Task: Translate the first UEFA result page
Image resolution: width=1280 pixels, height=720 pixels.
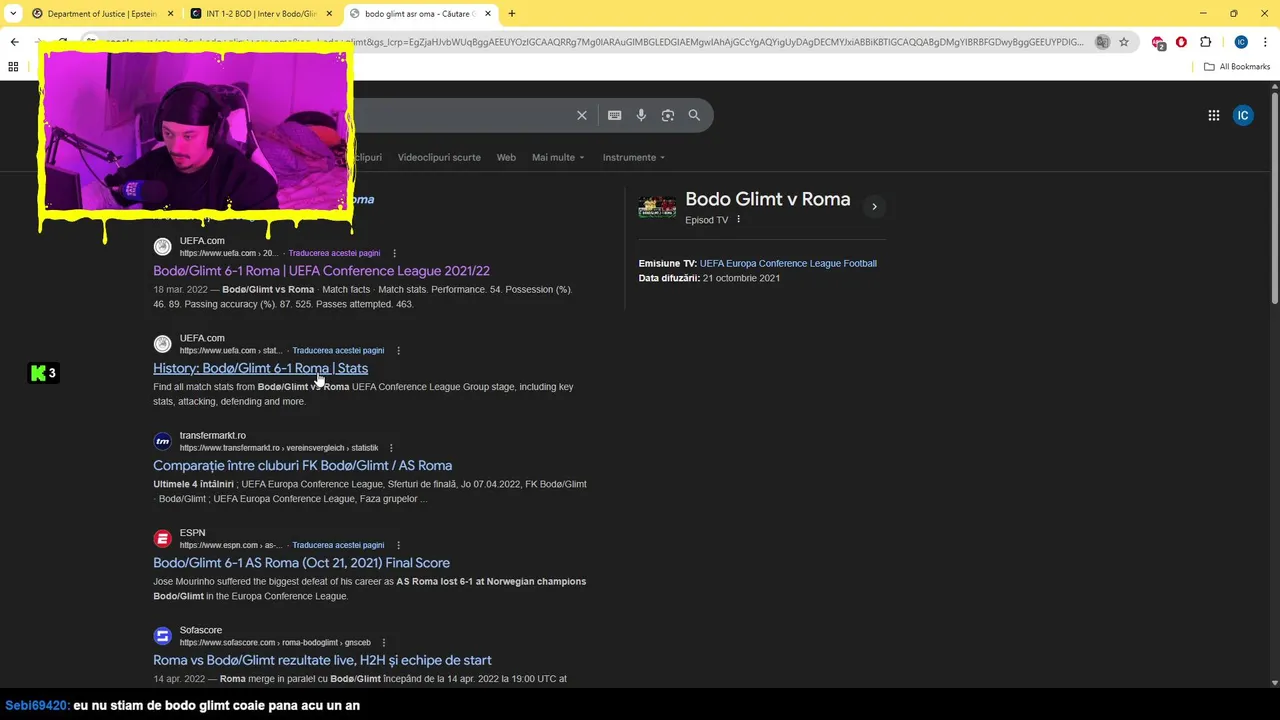Action: point(334,253)
